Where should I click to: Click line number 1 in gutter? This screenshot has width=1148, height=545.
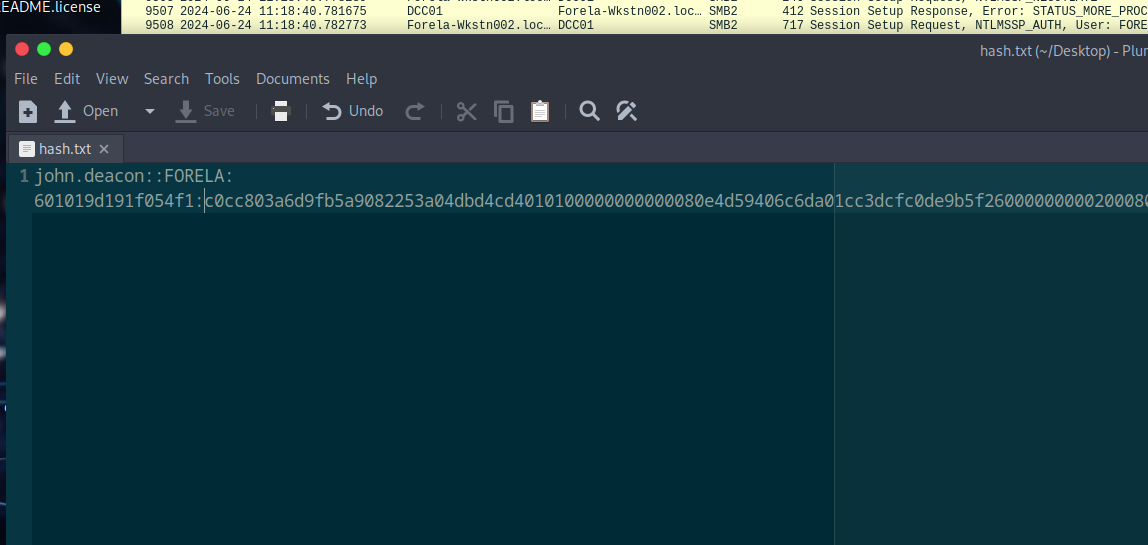click(x=24, y=177)
